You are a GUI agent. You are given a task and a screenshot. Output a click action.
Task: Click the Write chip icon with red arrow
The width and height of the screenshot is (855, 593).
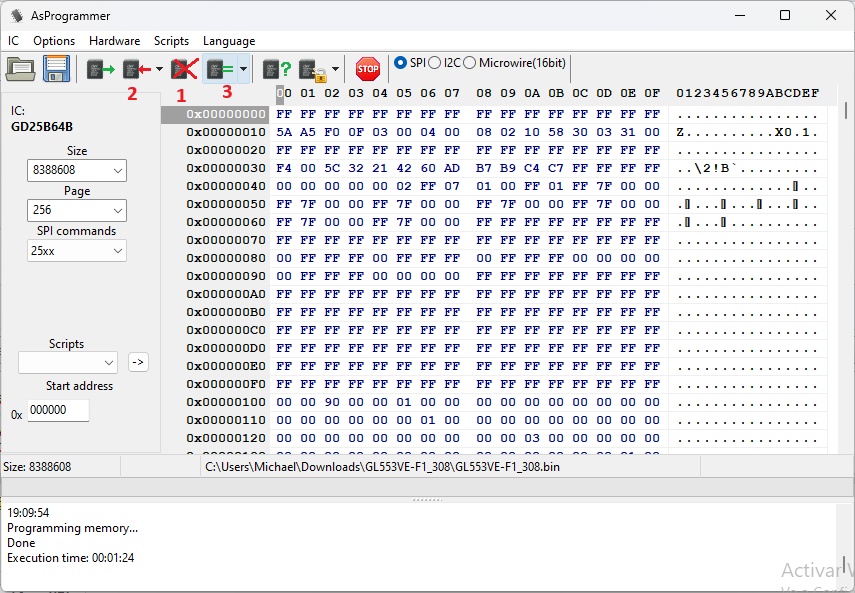pos(136,69)
